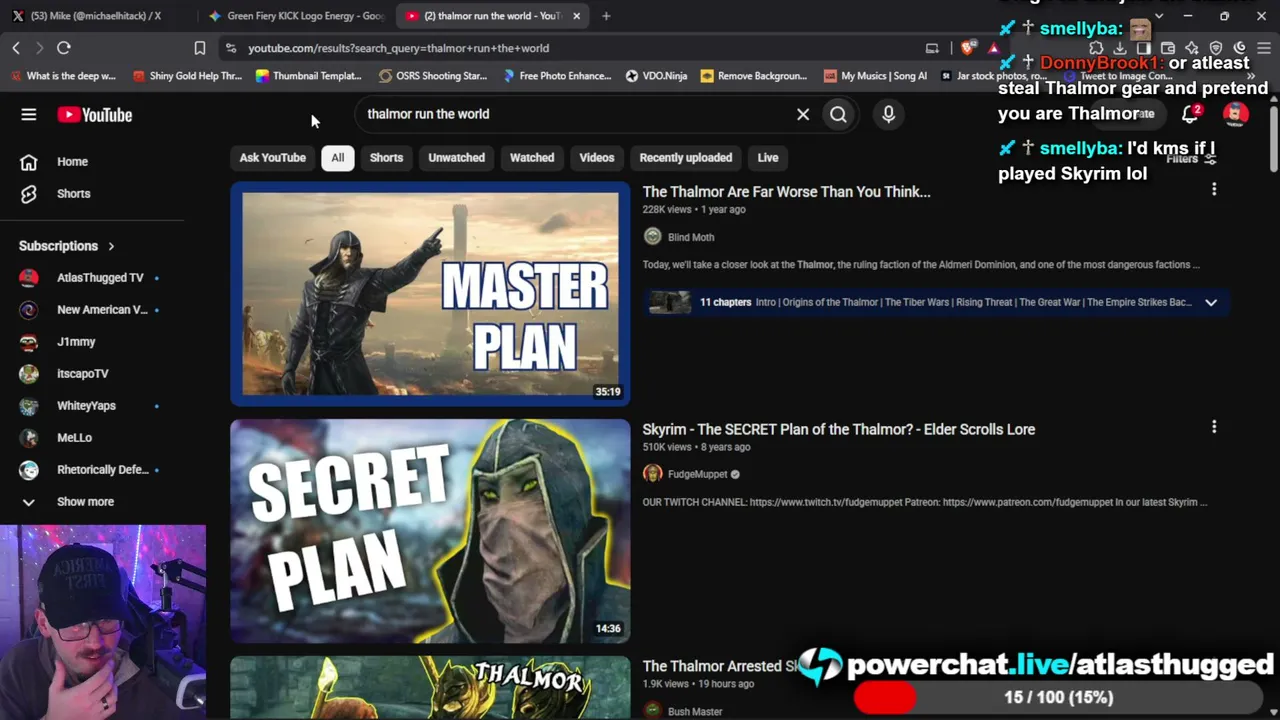Select the Live filter chip
1280x720 pixels.
click(768, 158)
